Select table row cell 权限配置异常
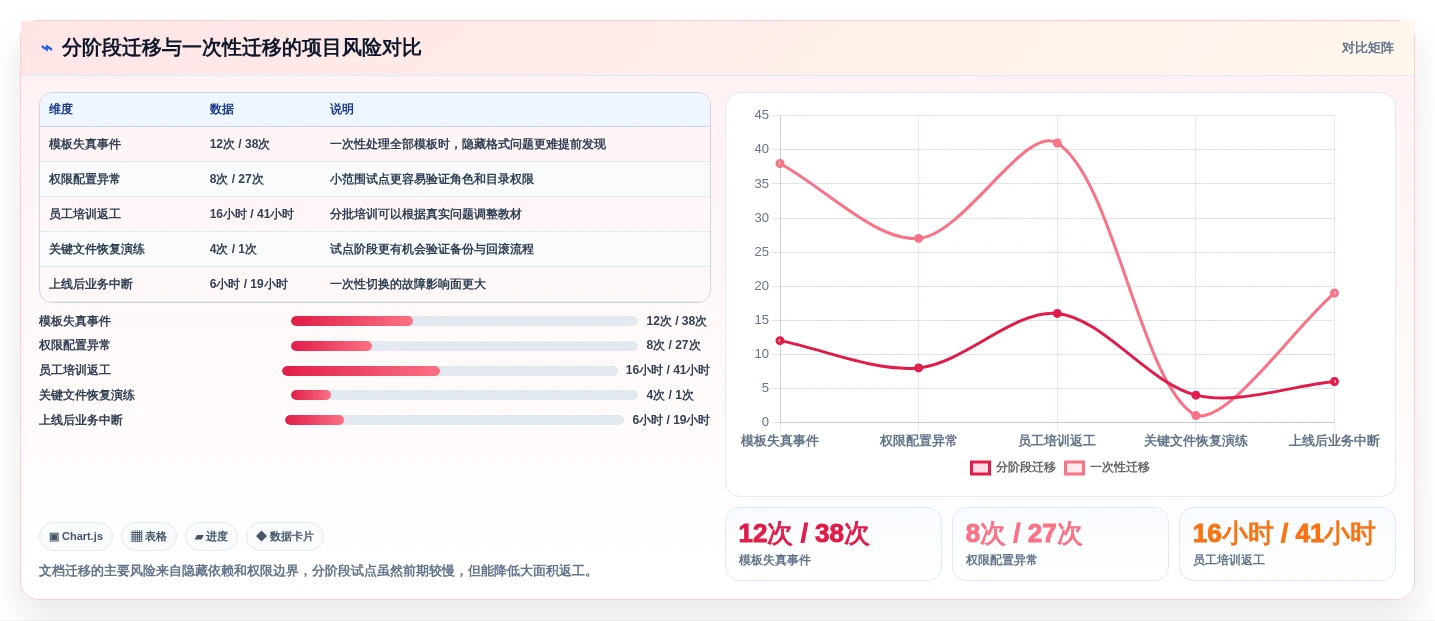This screenshot has width=1435, height=621. point(85,179)
